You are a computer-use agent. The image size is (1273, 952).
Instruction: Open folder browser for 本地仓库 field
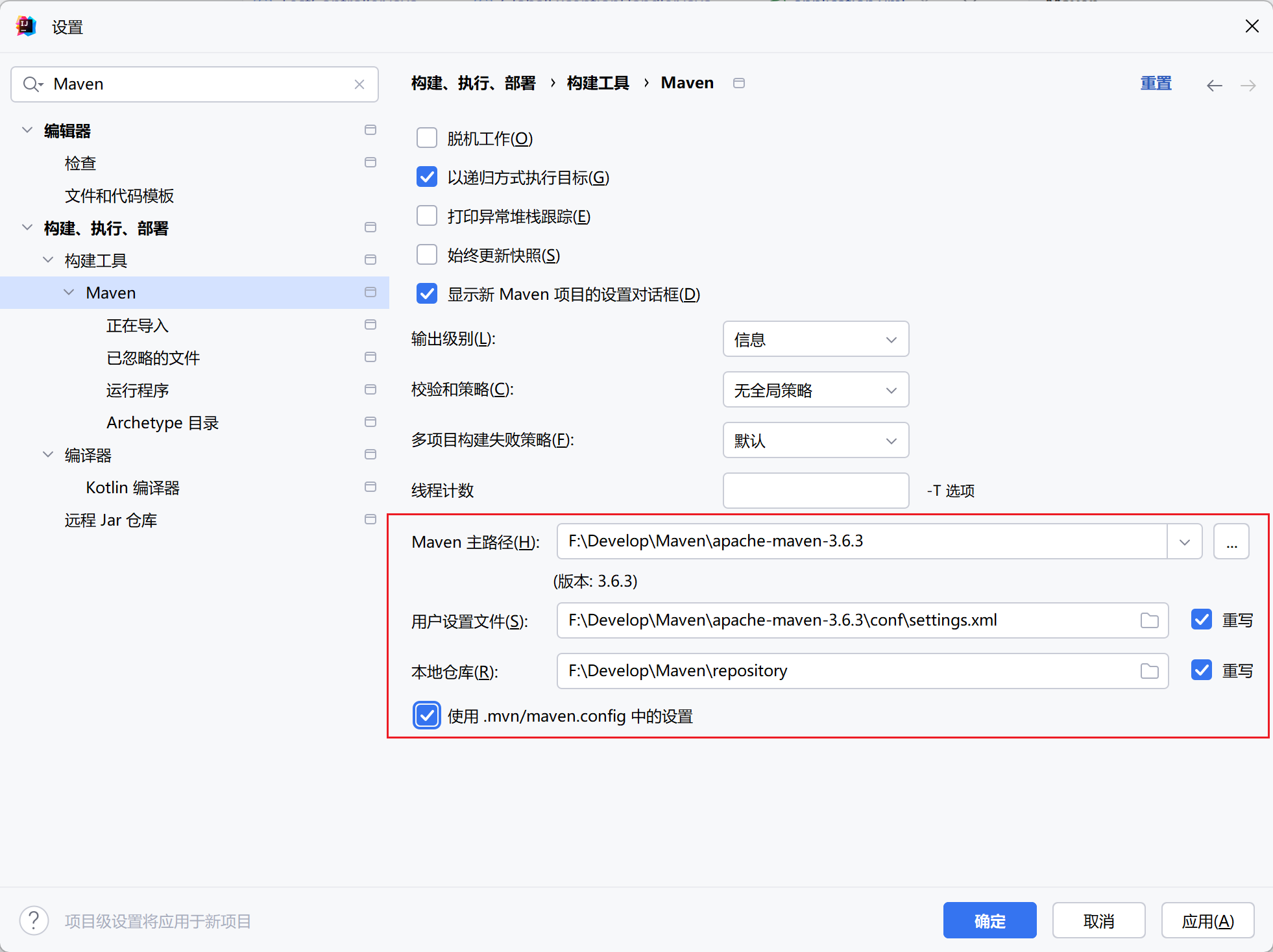tap(1150, 671)
